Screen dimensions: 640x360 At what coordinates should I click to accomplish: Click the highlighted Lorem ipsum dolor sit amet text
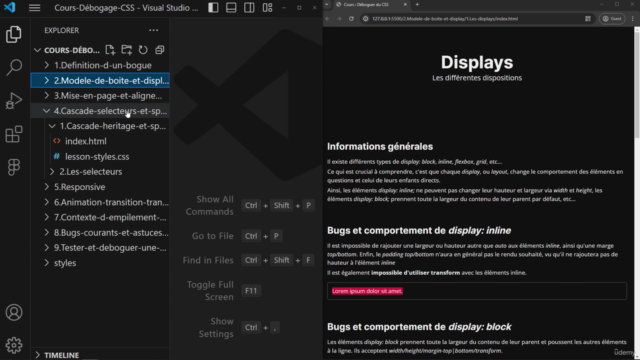coord(367,291)
